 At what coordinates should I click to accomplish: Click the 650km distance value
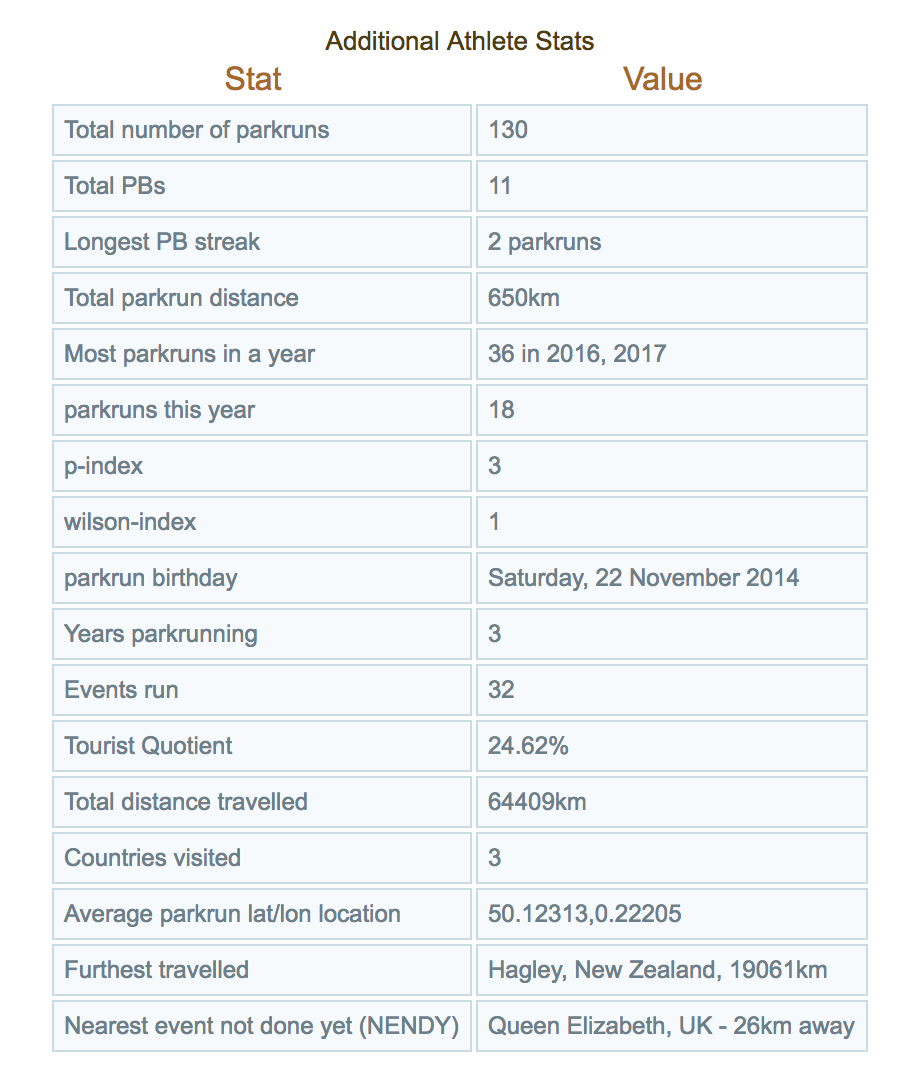[x=524, y=298]
